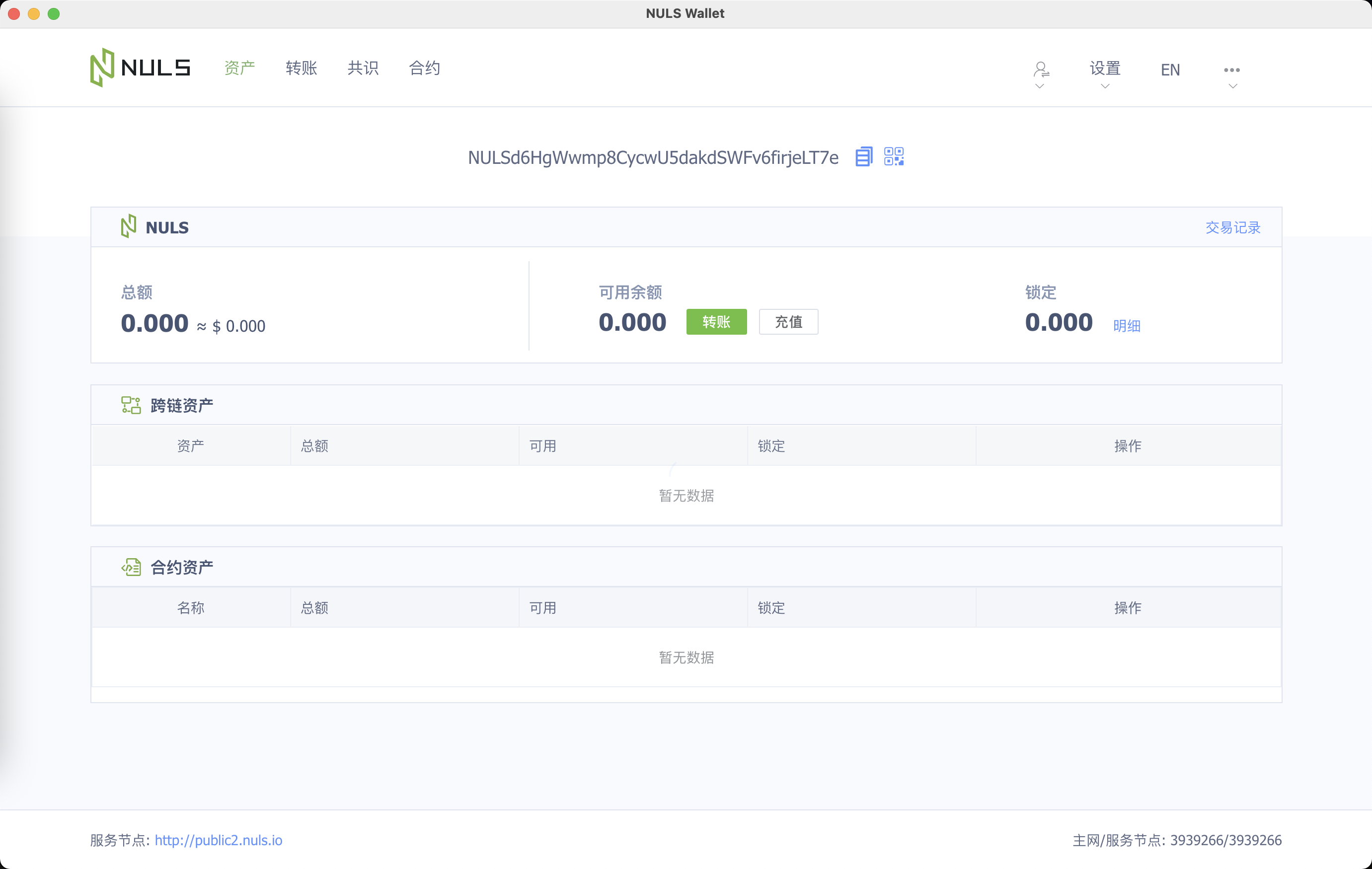Switch to the 资产 tab
This screenshot has height=869, width=1372.
pyautogui.click(x=239, y=68)
